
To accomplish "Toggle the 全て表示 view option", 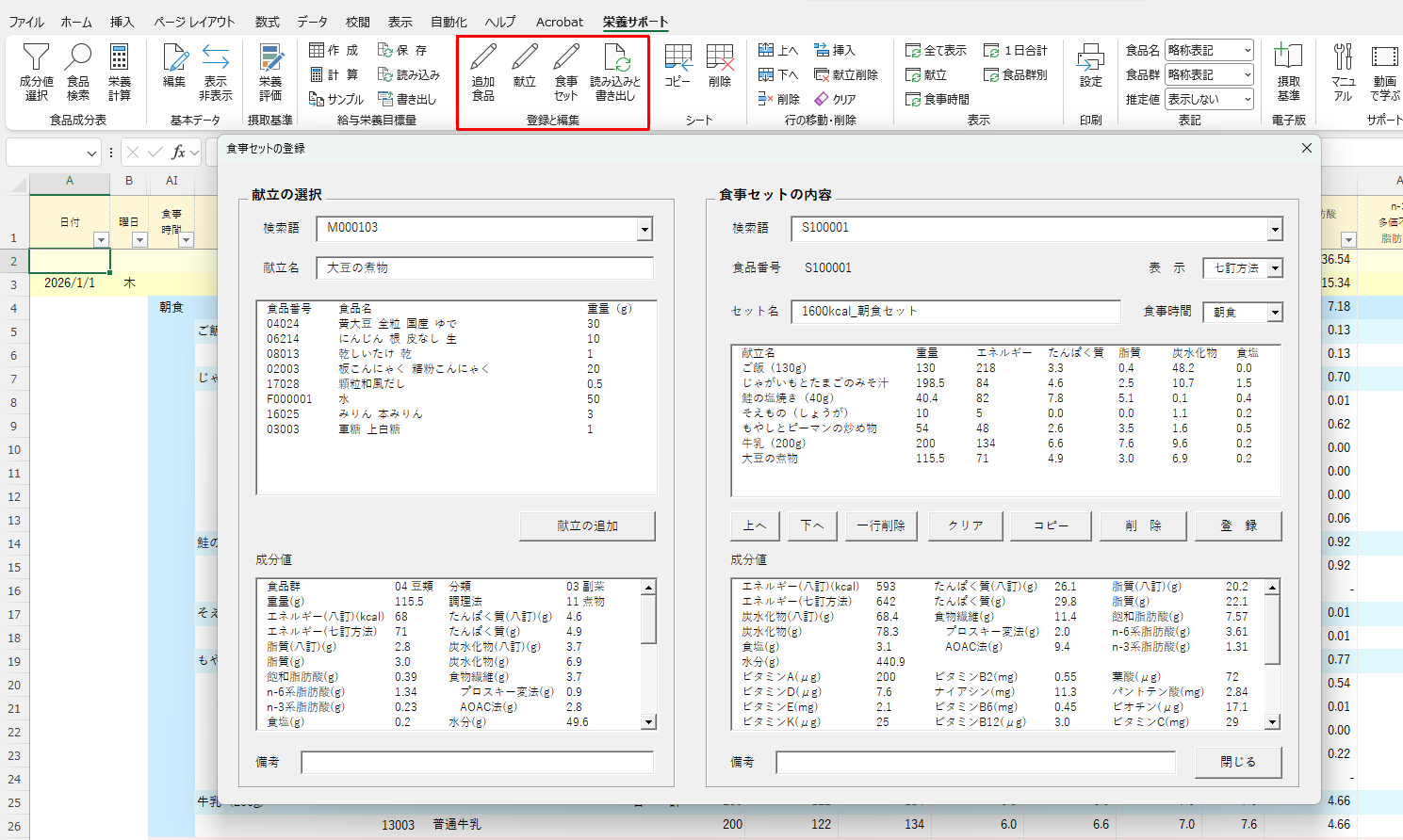I will [x=936, y=50].
